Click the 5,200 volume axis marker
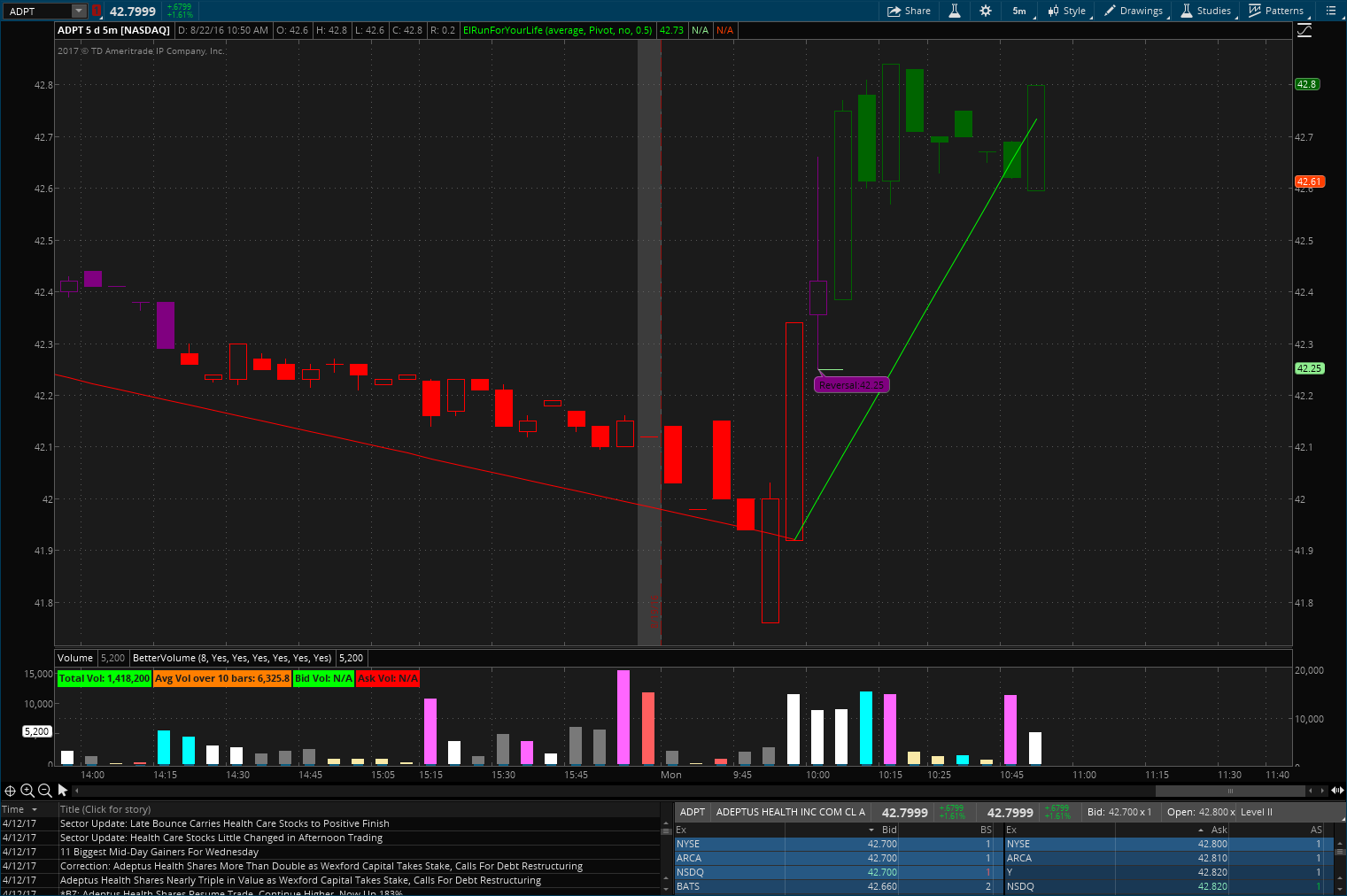Screen dimensions: 1347x896 36,731
